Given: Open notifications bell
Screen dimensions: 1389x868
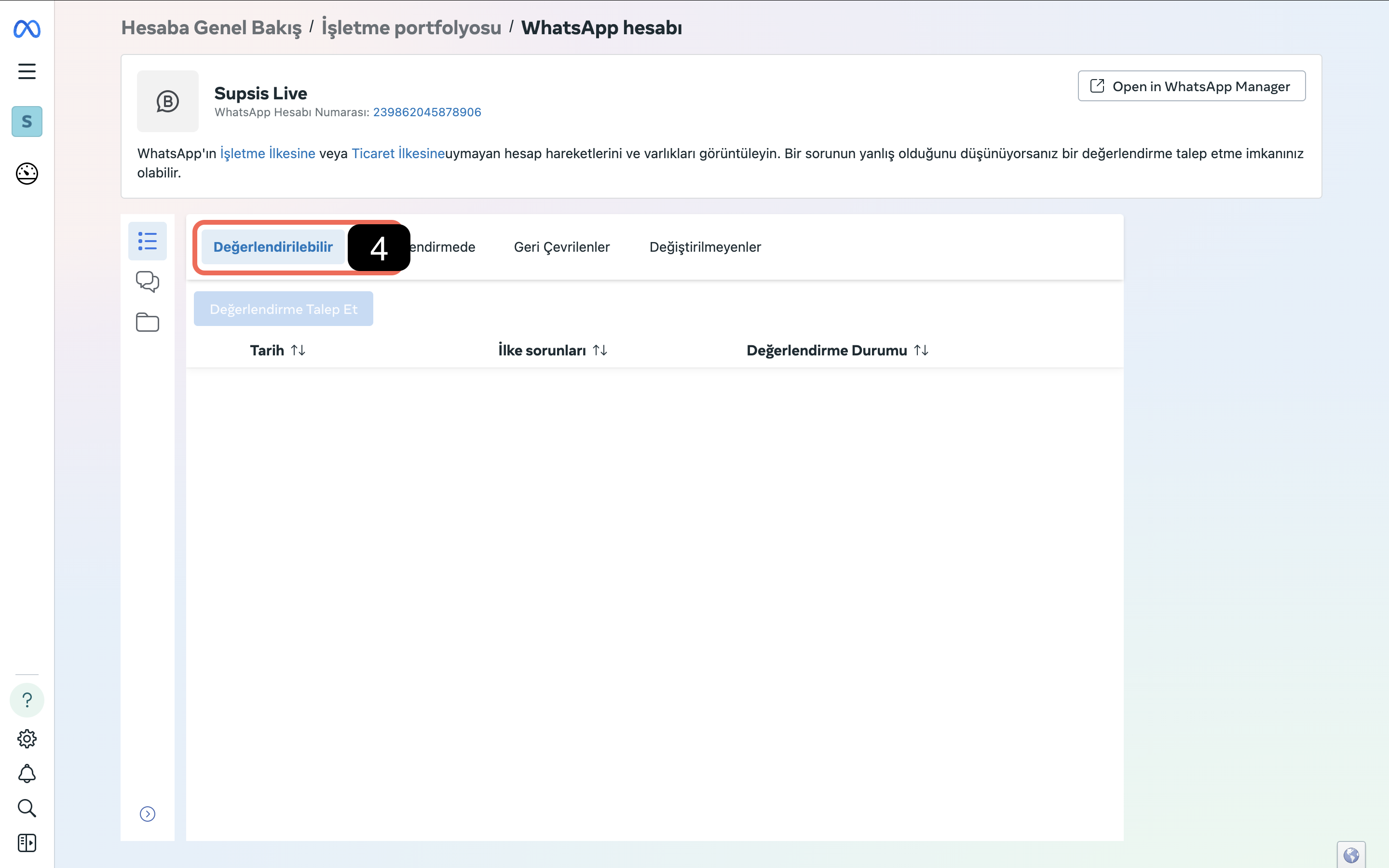Looking at the screenshot, I should [27, 773].
